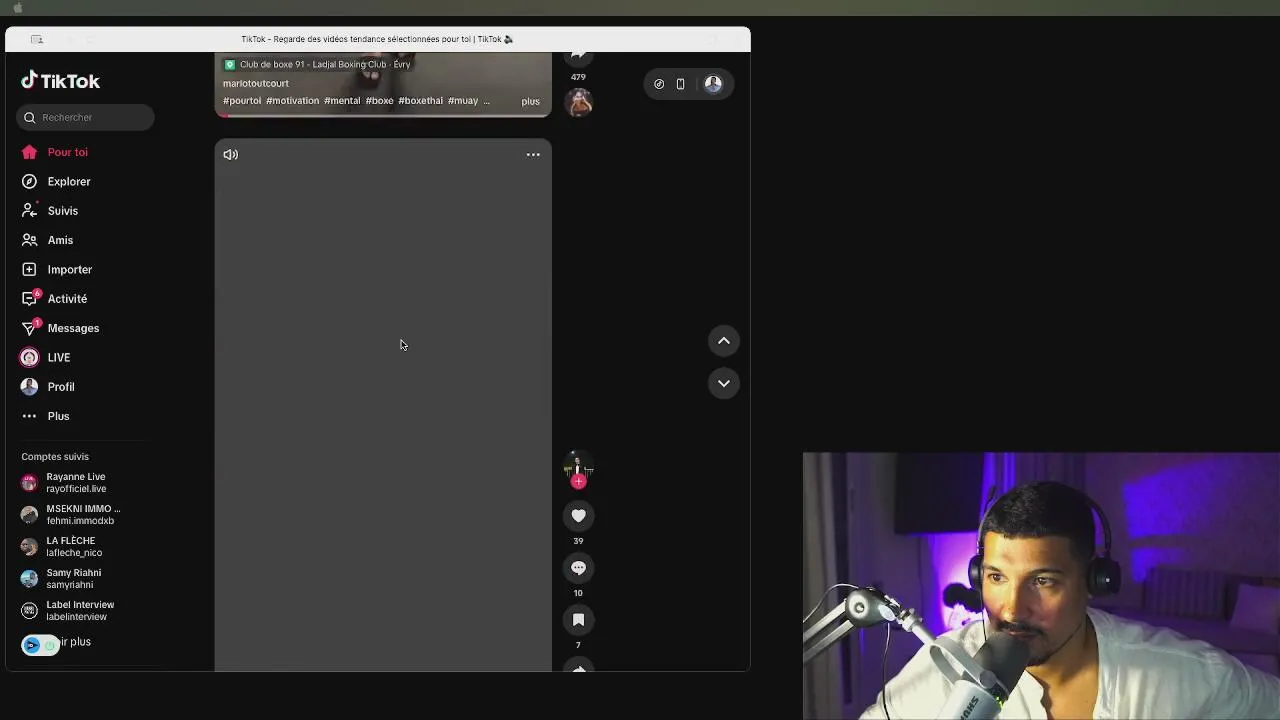Open the Apple menu
Viewport: 1280px width, 720px height.
(17, 7)
